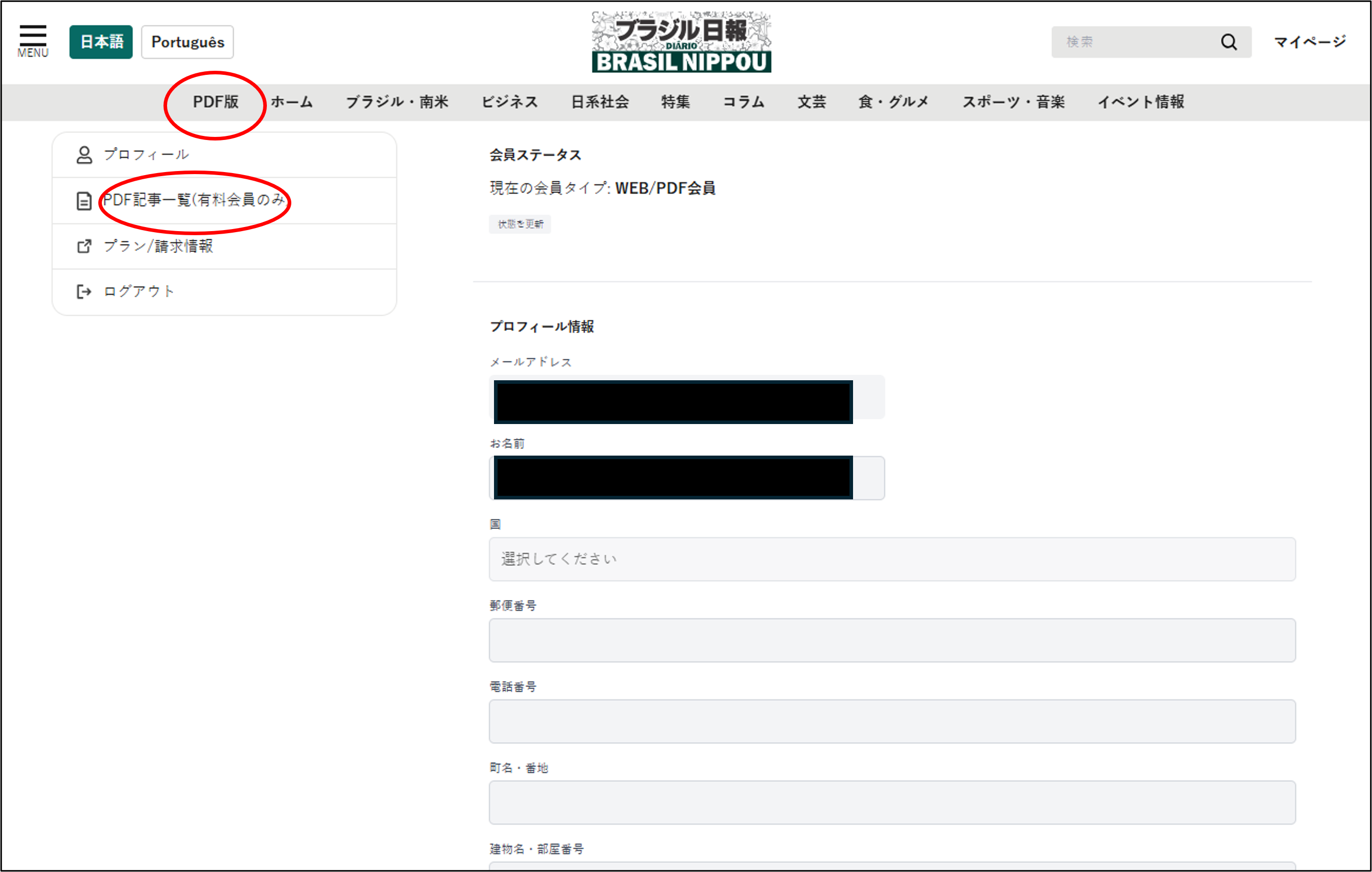Click the プロフィール情報 heading
Image resolution: width=1372 pixels, height=872 pixels.
(x=542, y=326)
